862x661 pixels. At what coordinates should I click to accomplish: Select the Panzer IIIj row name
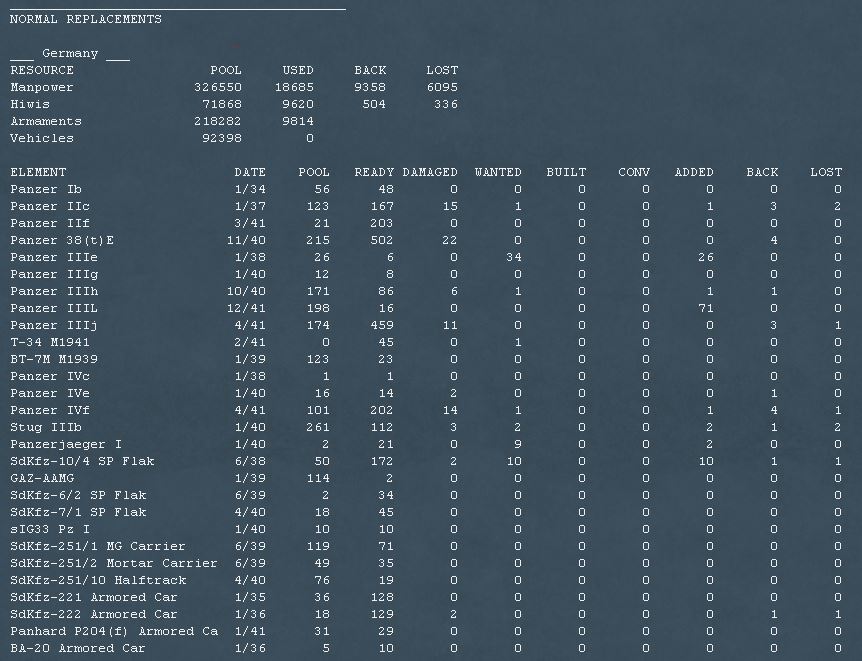point(54,326)
